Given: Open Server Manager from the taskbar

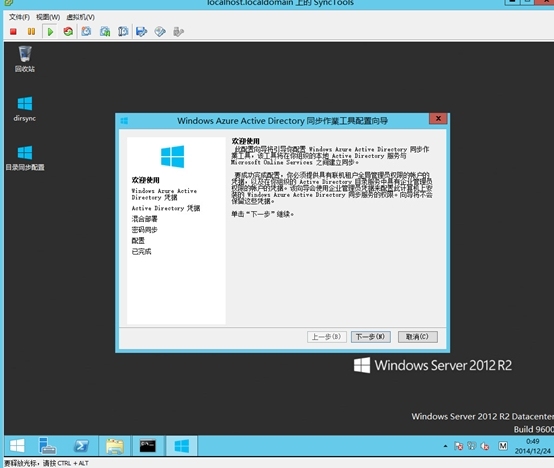Looking at the screenshot, I should [x=47, y=446].
